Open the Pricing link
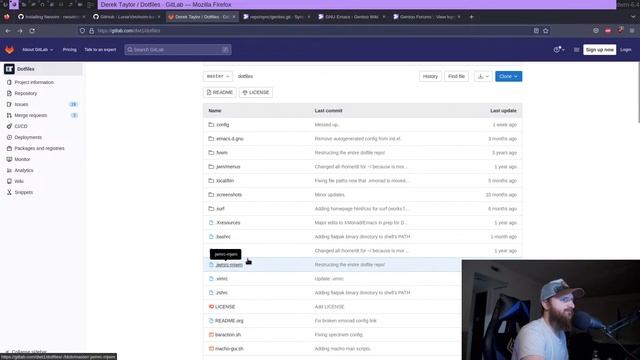 69,50
